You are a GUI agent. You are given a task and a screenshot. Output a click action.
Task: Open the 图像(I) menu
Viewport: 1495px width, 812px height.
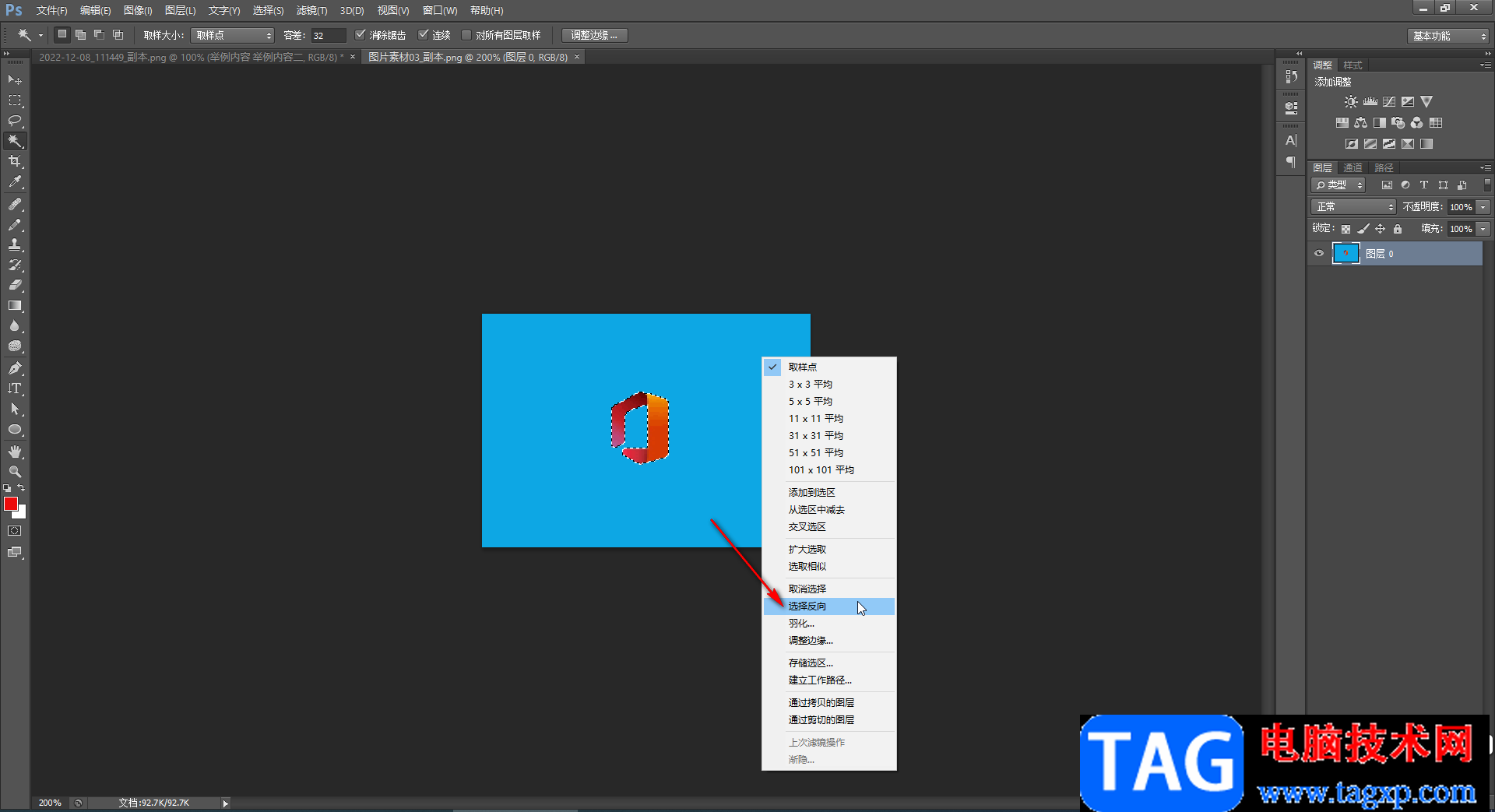tap(138, 10)
